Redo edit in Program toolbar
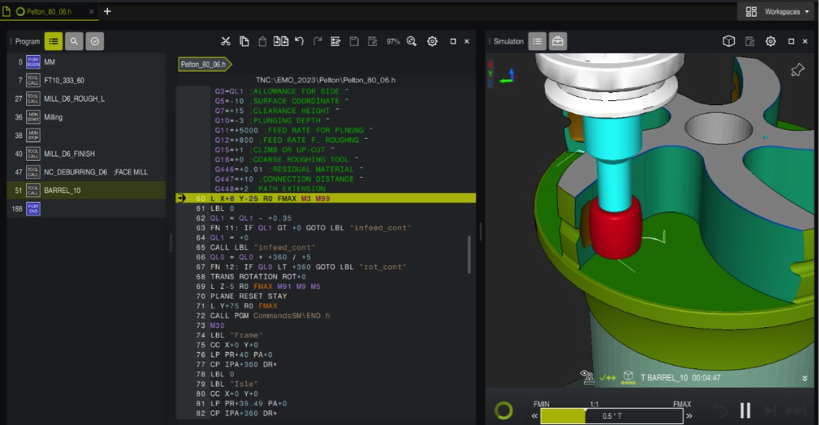Viewport: 819px width, 425px height. pyautogui.click(x=318, y=41)
